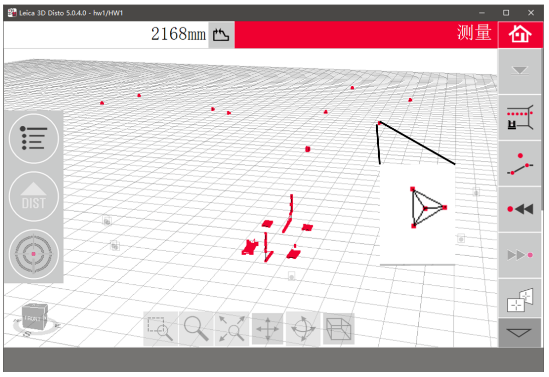549x377 pixels.
Task: Collapse toolbar with top arrow
Action: coord(520,71)
